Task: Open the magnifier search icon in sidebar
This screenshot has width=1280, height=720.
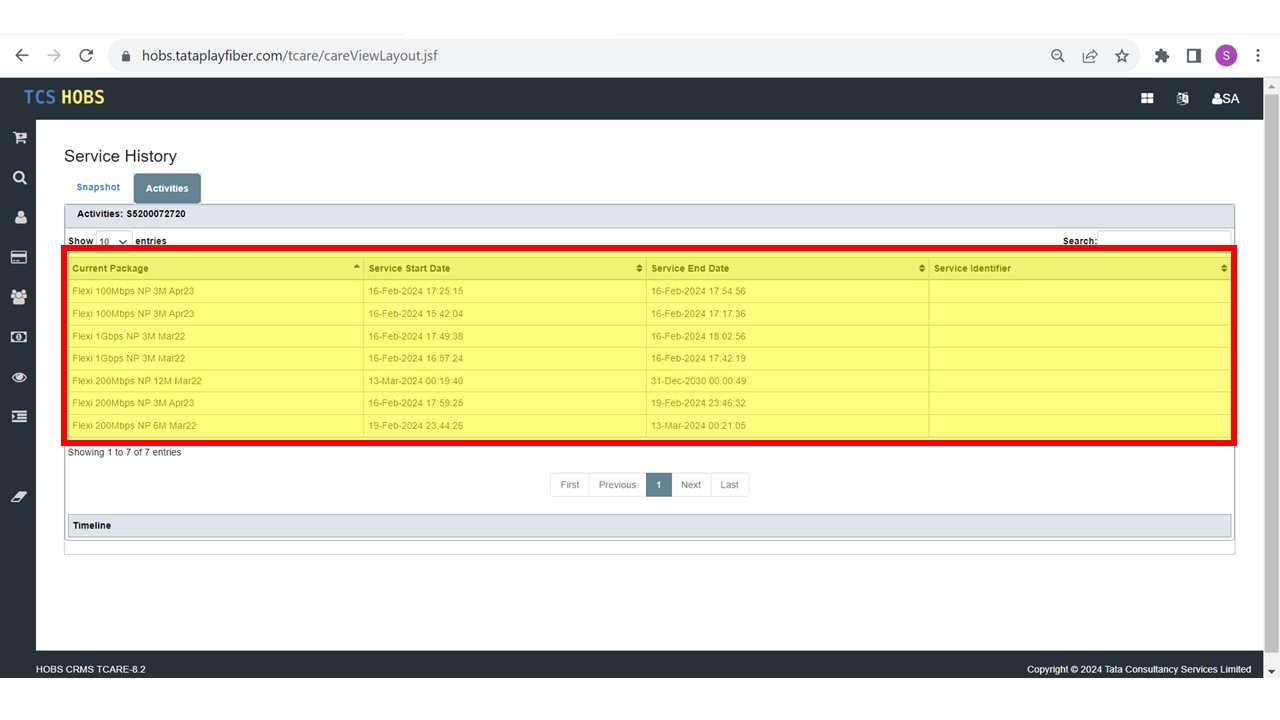Action: tap(19, 177)
